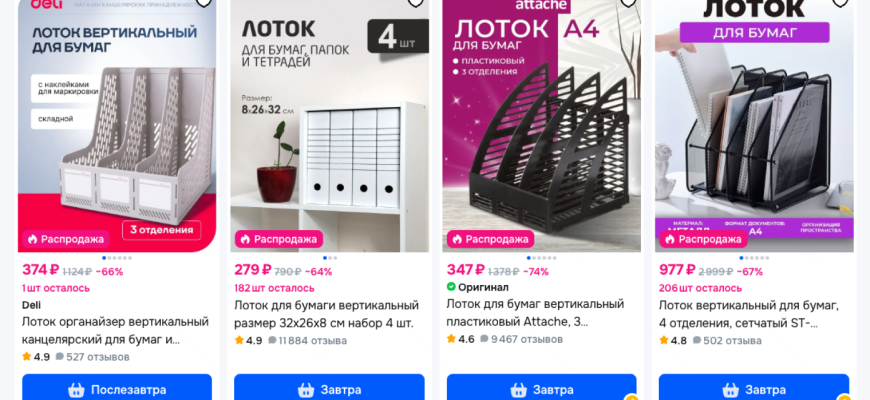The height and width of the screenshot is (400, 870).
Task: Add white 4-piece tray with Завтра button
Action: 329,388
